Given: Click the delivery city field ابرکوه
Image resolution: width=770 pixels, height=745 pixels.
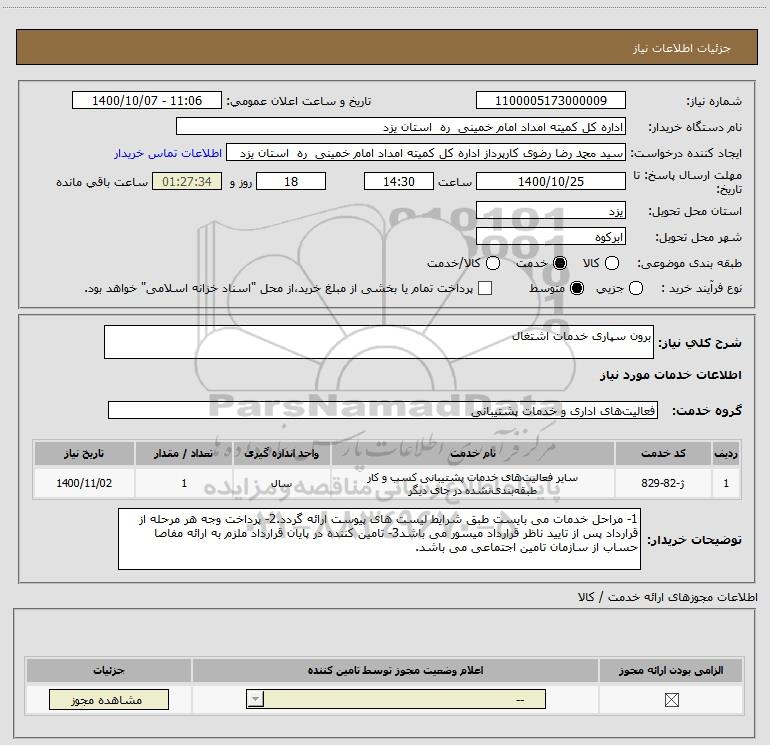Looking at the screenshot, I should click(x=550, y=237).
